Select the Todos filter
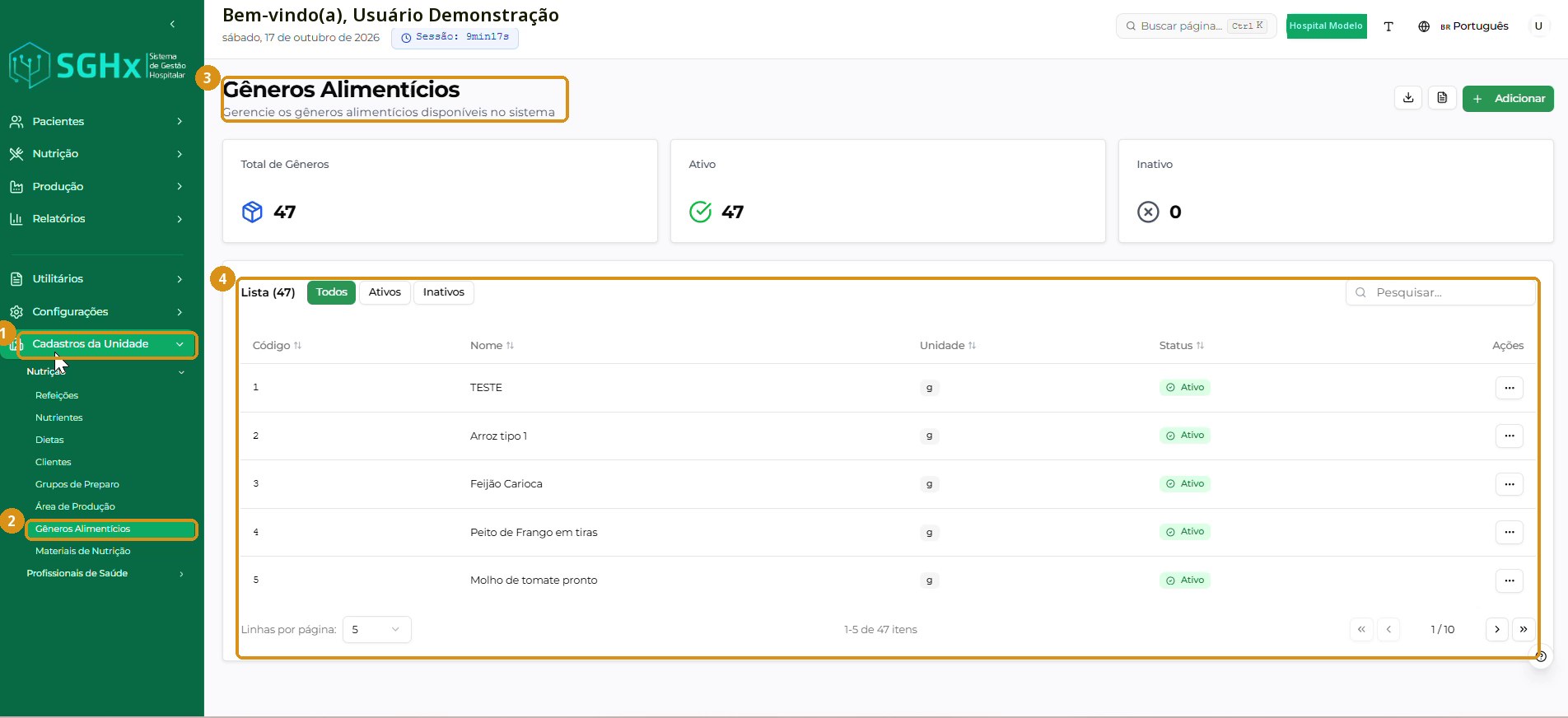The height and width of the screenshot is (718, 1568). (x=331, y=292)
